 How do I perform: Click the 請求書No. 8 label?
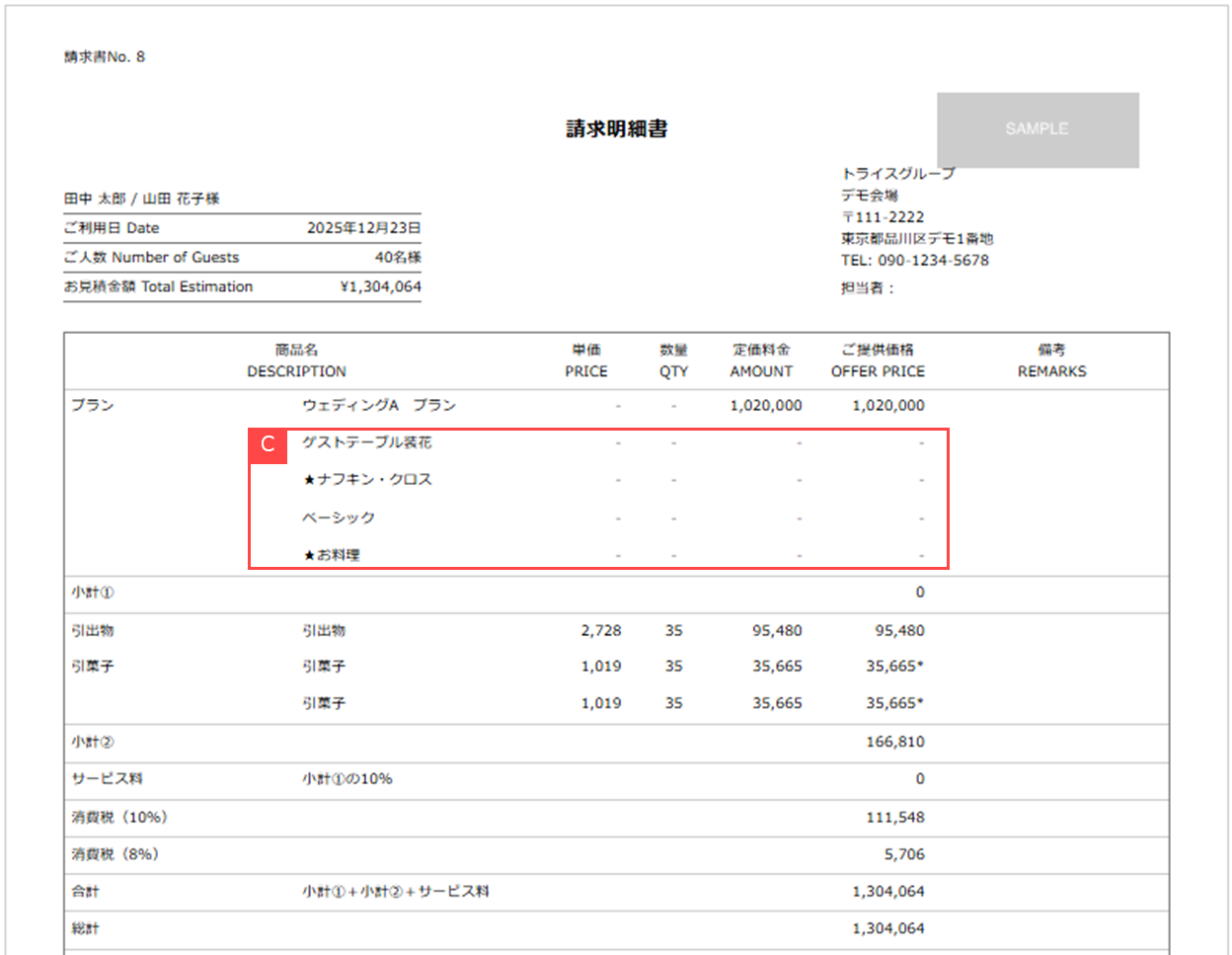[105, 57]
